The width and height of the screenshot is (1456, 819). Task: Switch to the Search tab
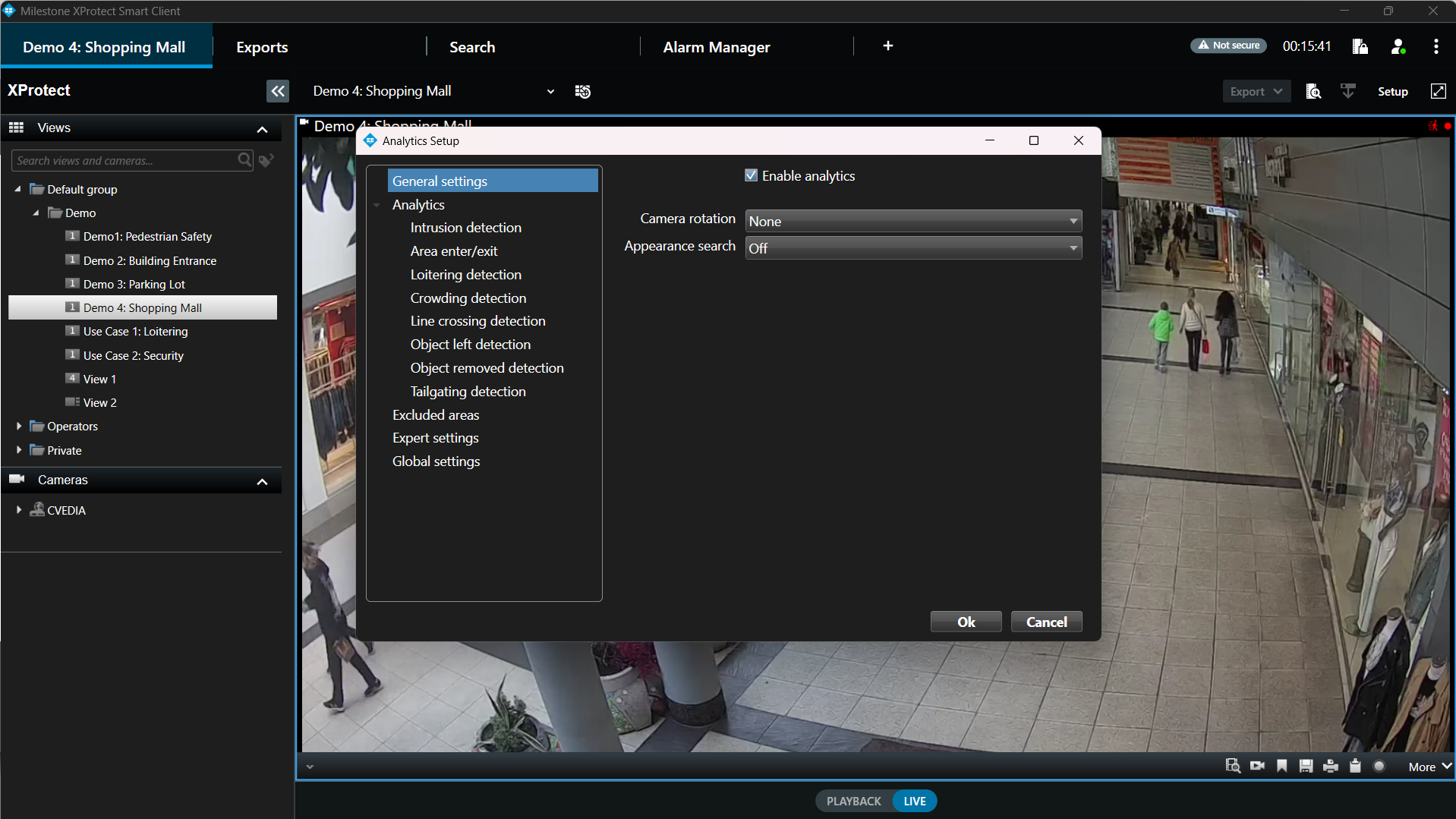[x=472, y=47]
